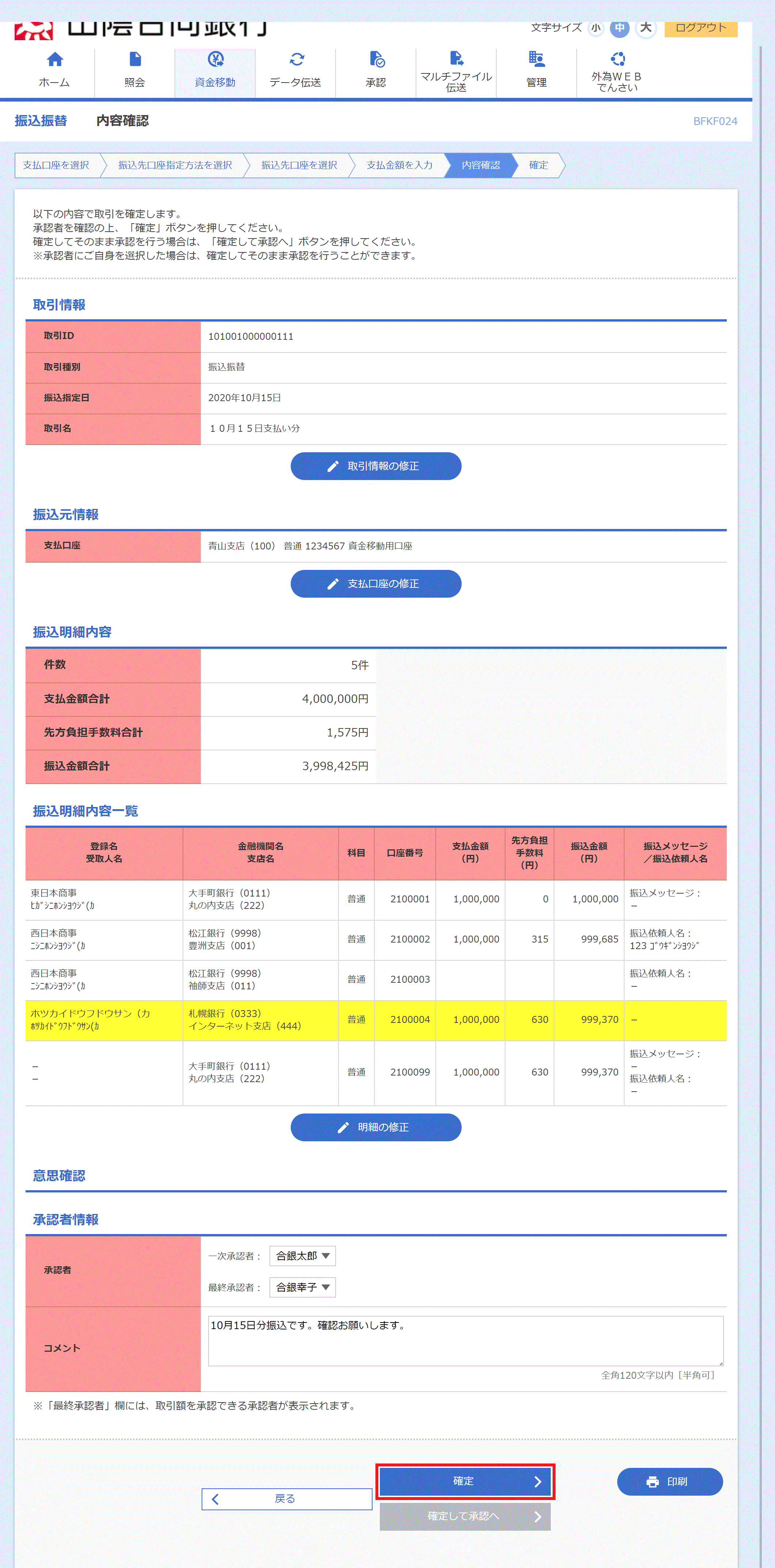Click the 印刷 button label
Screen dimensions: 775x1568
click(x=677, y=1481)
